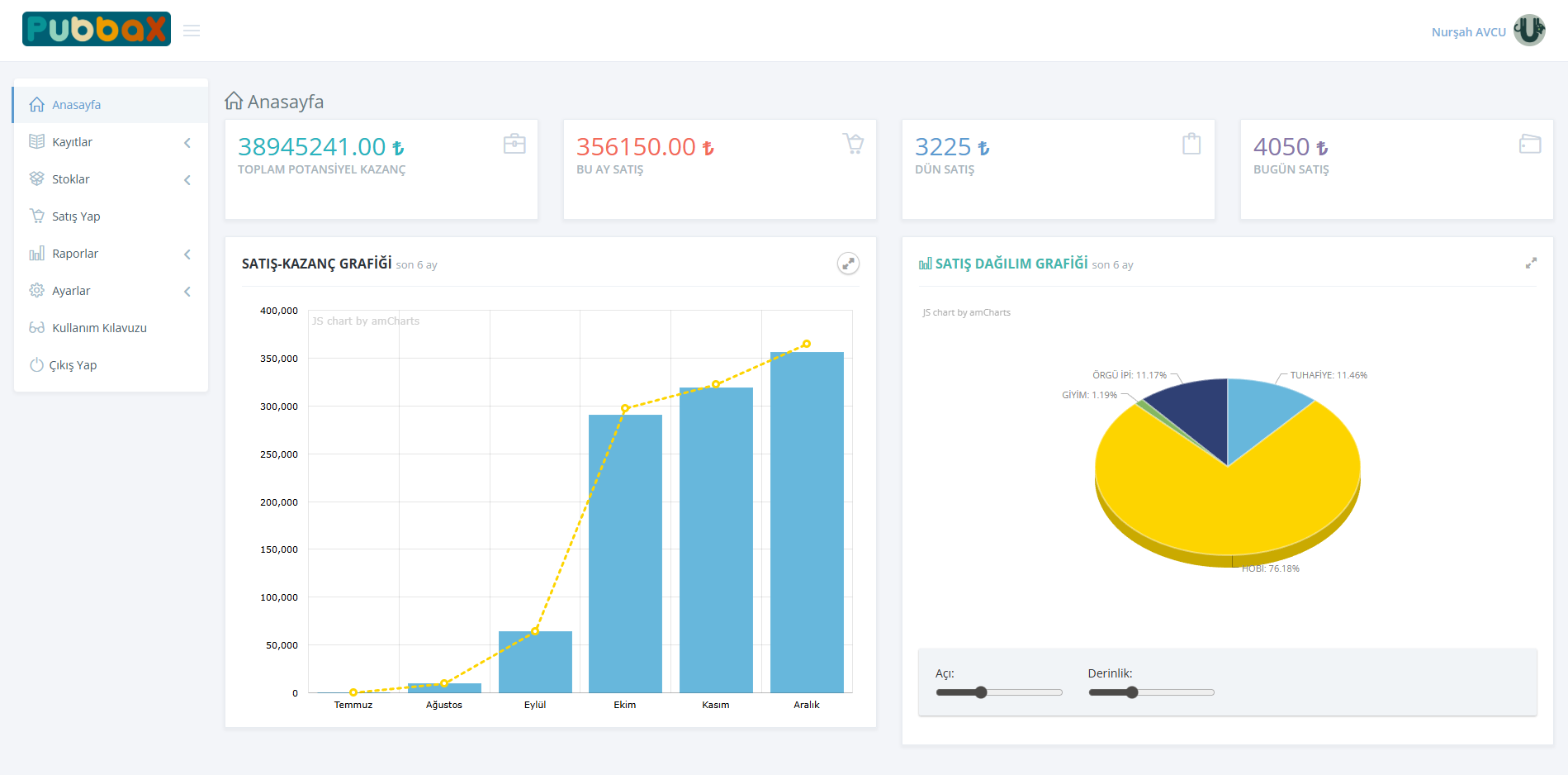The image size is (1568, 775).
Task: Select Anasayfa in the sidebar
Action: pyautogui.click(x=76, y=105)
